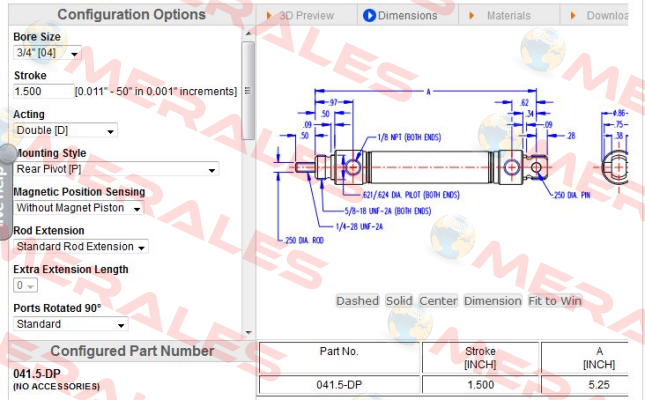Image resolution: width=645 pixels, height=400 pixels.
Task: Switch to the 3D Preview tab
Action: pyautogui.click(x=306, y=16)
